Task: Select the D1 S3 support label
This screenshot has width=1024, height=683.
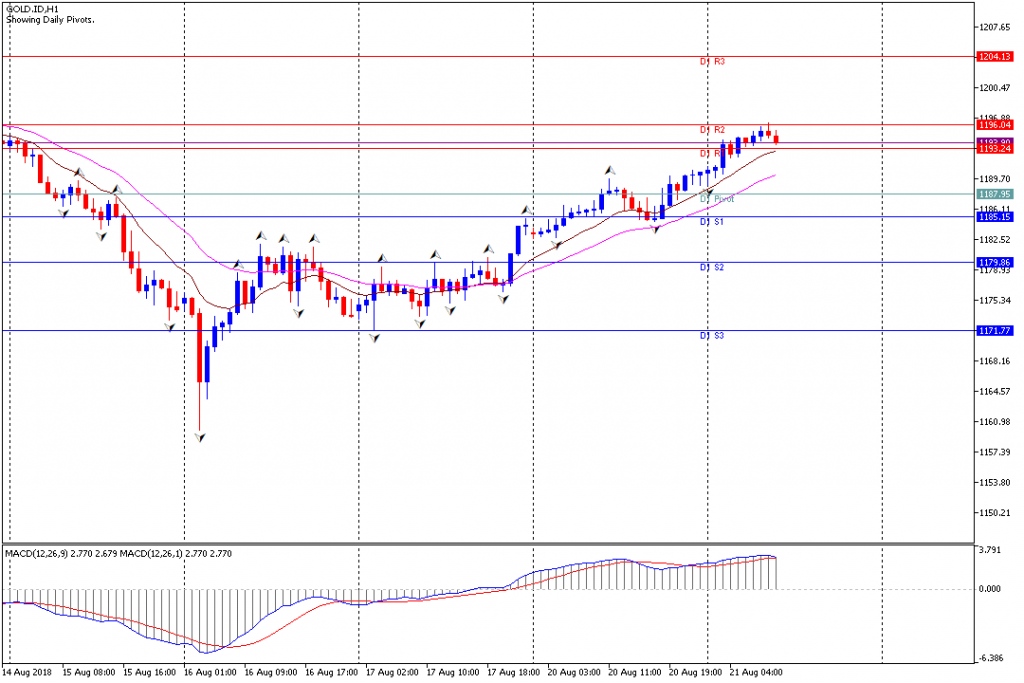Action: tap(712, 336)
